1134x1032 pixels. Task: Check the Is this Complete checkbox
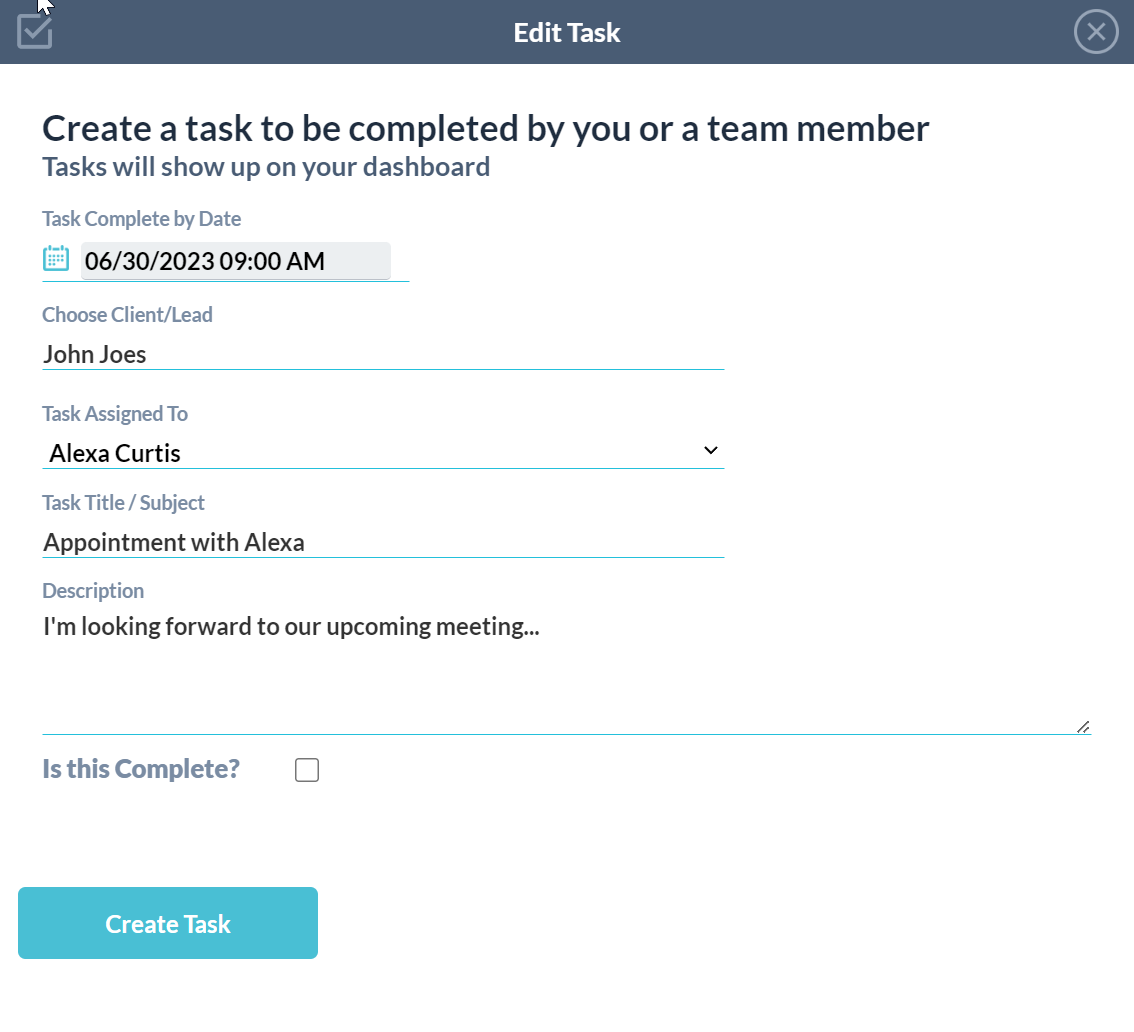click(x=307, y=770)
